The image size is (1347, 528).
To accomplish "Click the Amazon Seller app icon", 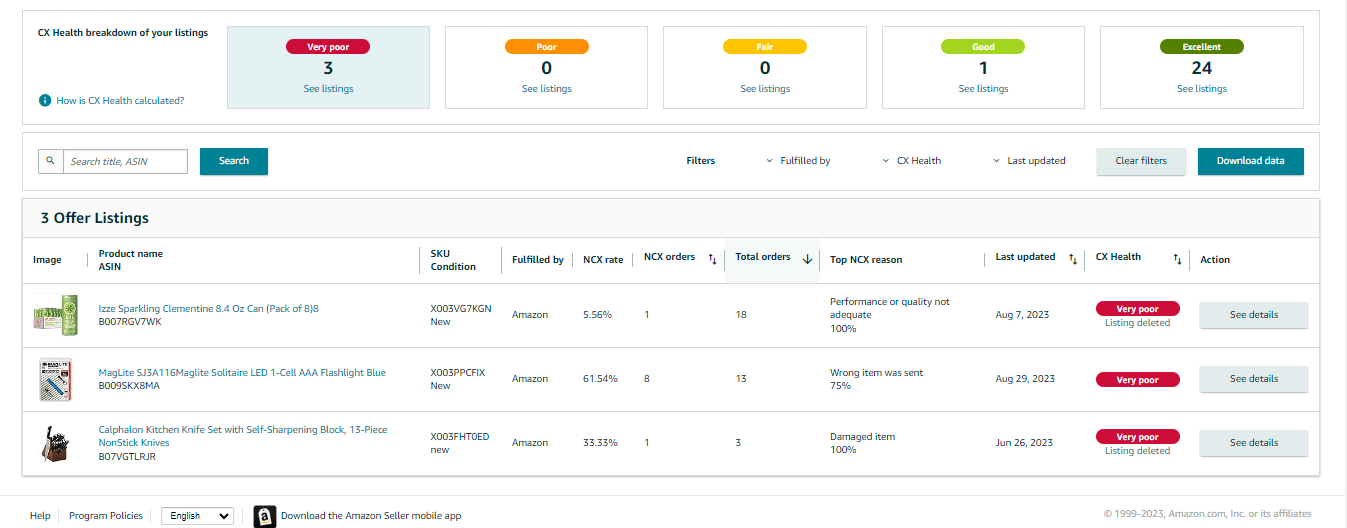I will click(264, 516).
